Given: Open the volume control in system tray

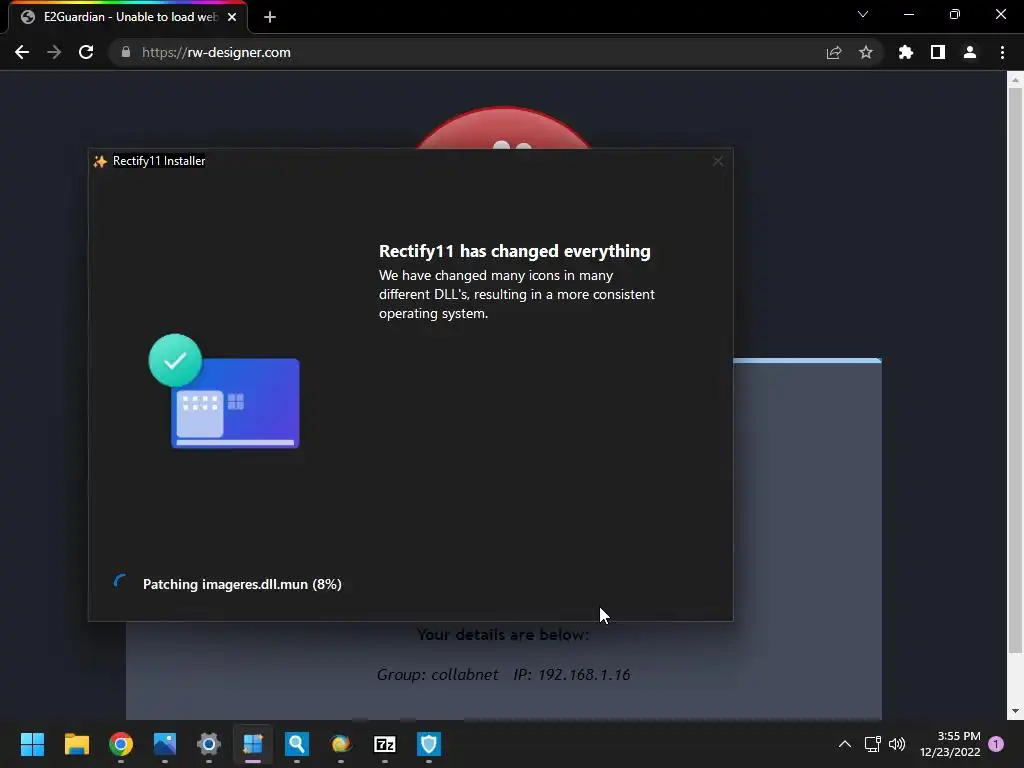Looking at the screenshot, I should pyautogui.click(x=897, y=744).
